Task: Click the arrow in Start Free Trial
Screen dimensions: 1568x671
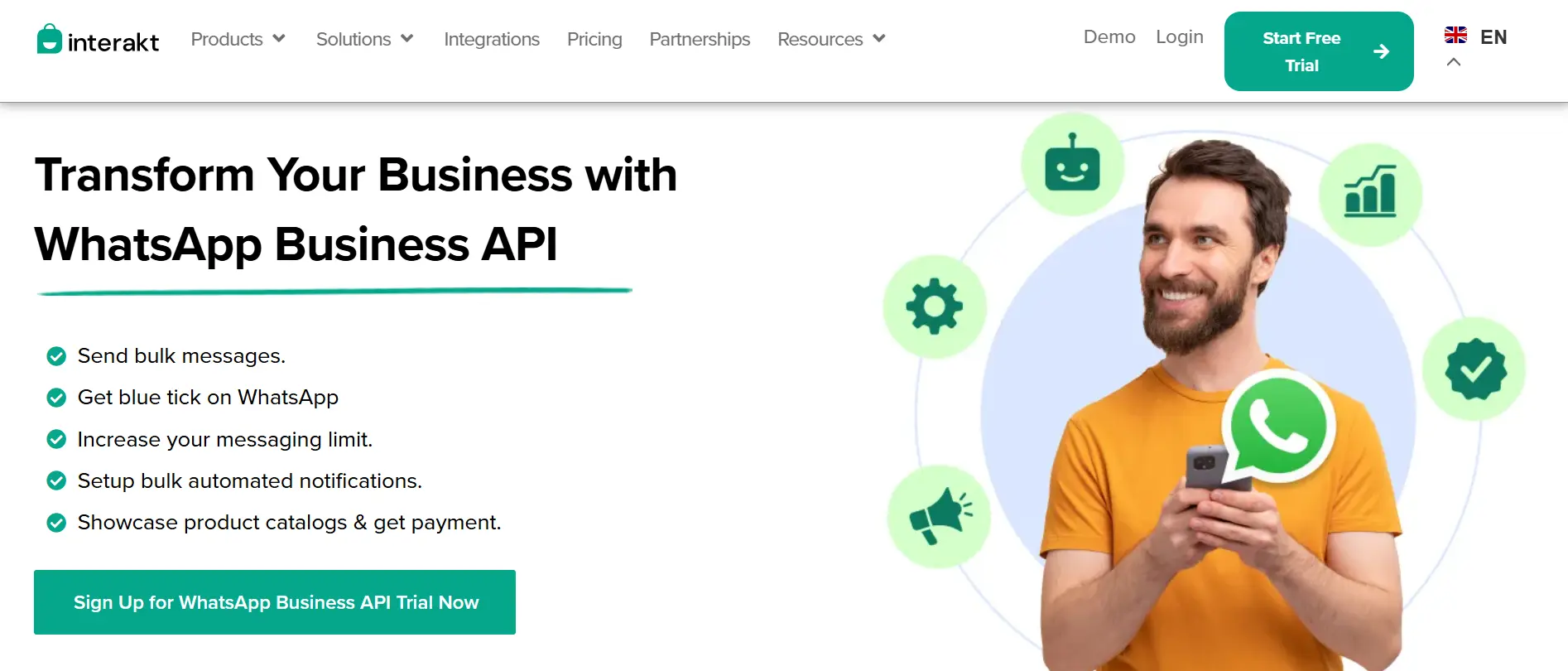Action: tap(1381, 51)
